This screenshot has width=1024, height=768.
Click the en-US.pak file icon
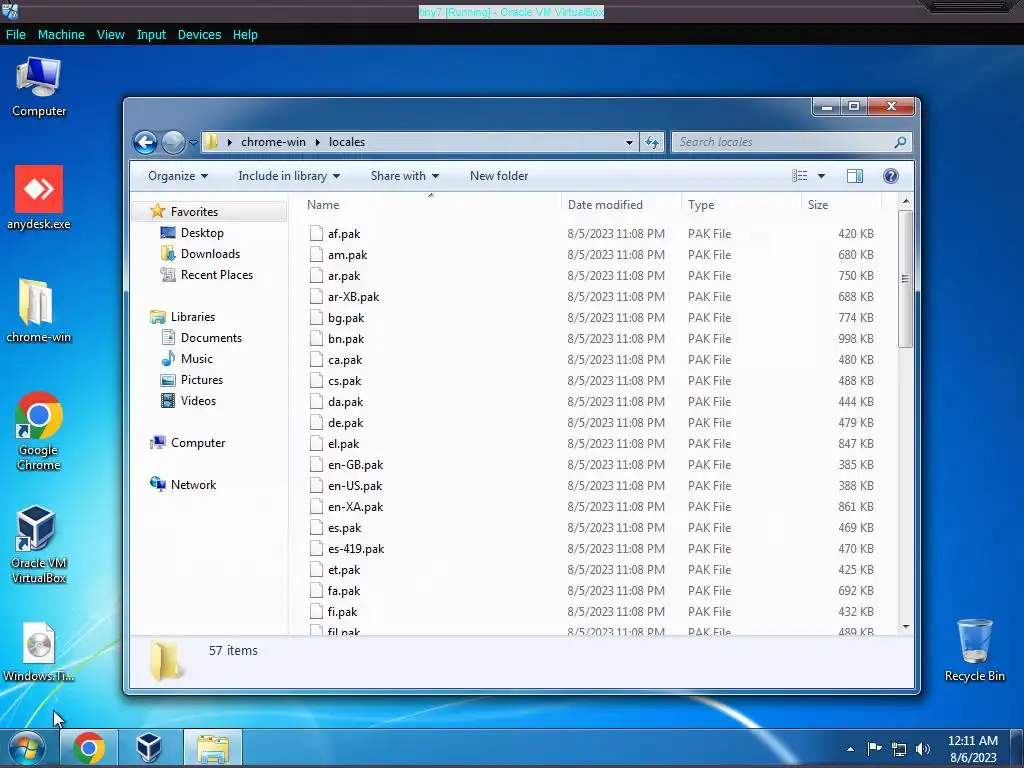tap(316, 485)
